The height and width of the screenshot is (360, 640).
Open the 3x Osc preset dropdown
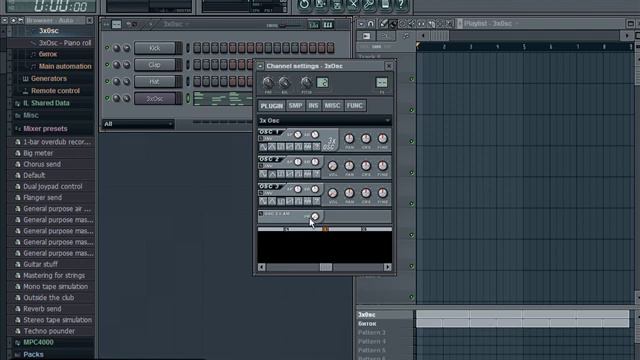(x=324, y=120)
